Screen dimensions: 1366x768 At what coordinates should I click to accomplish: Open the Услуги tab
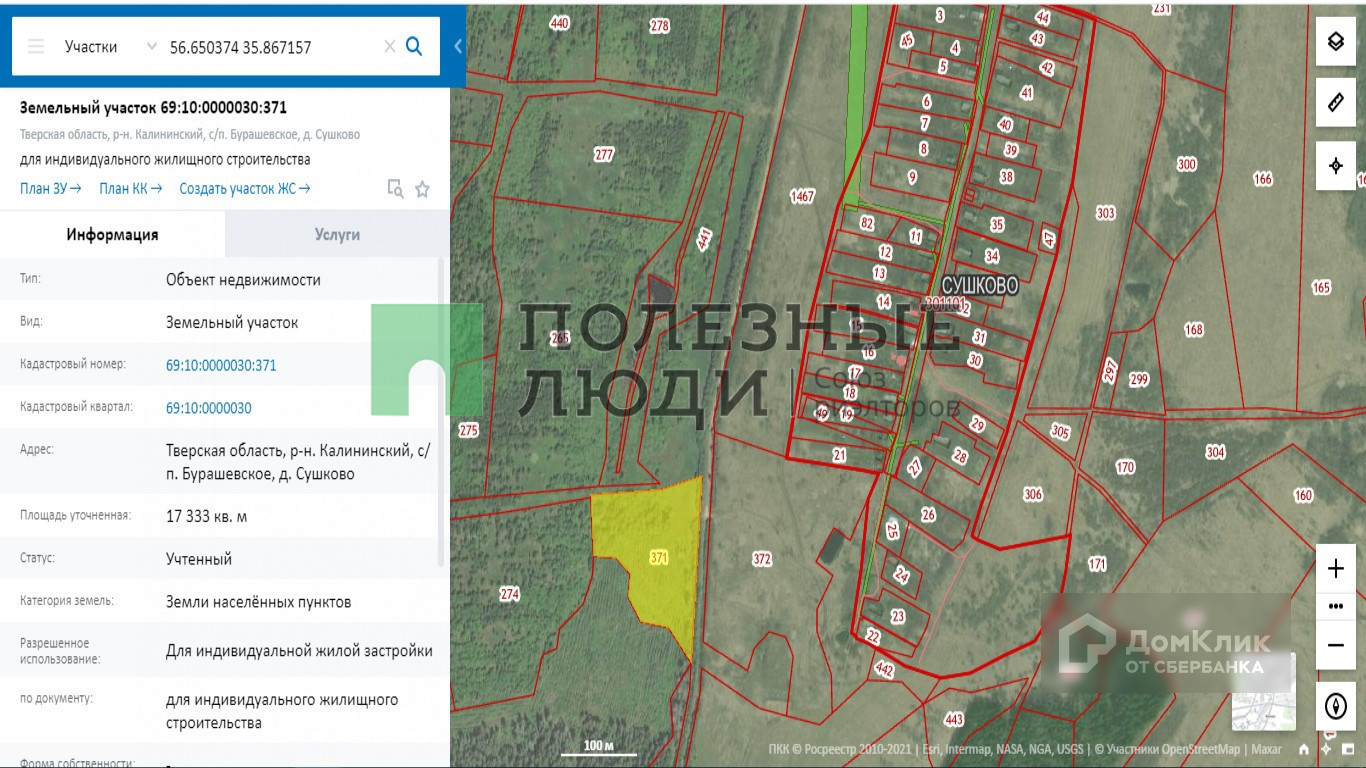click(x=337, y=235)
